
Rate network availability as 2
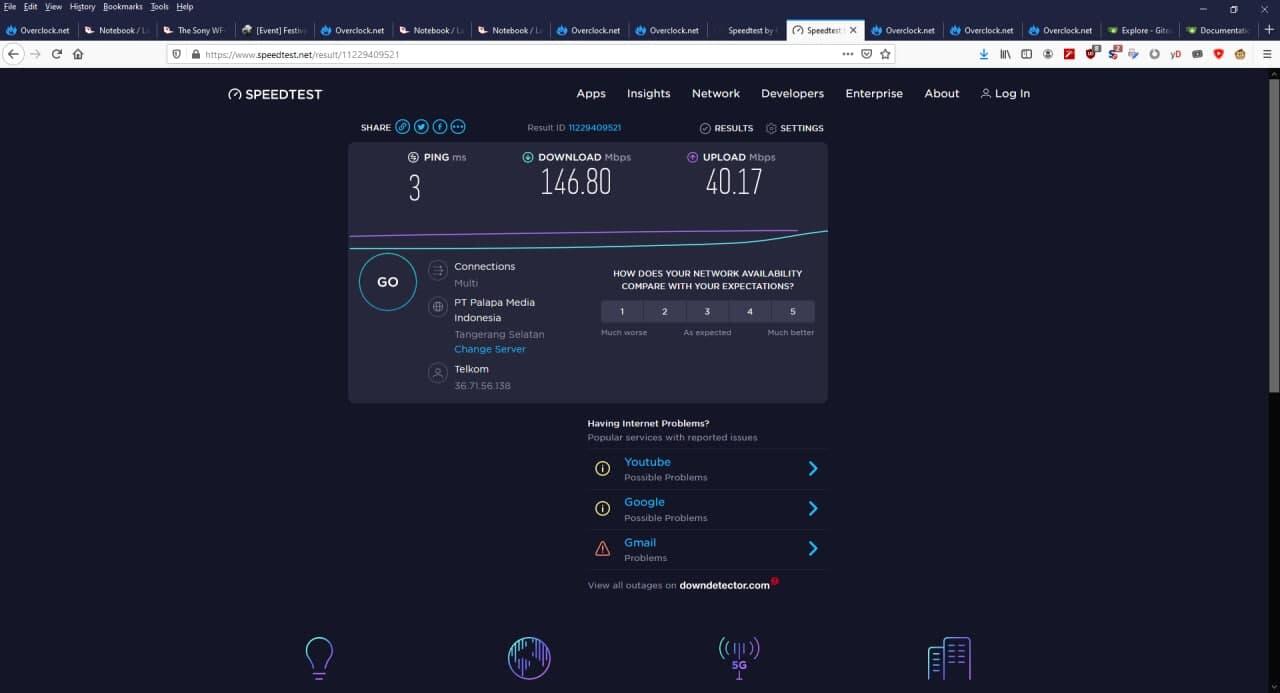(x=664, y=311)
